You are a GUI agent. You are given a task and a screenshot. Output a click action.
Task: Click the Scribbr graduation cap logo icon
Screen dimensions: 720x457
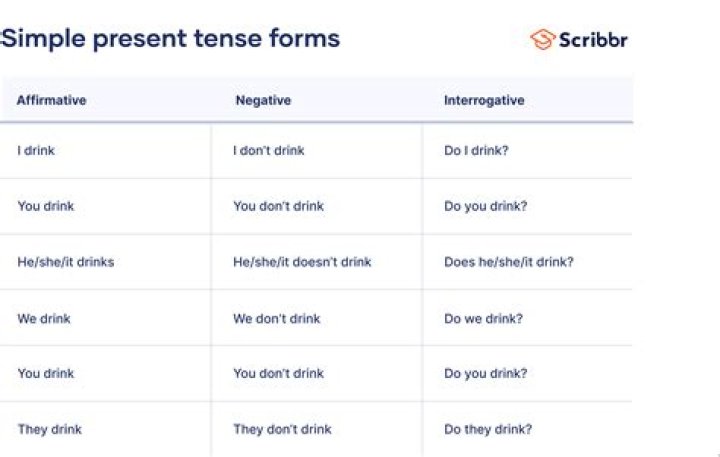pos(542,40)
